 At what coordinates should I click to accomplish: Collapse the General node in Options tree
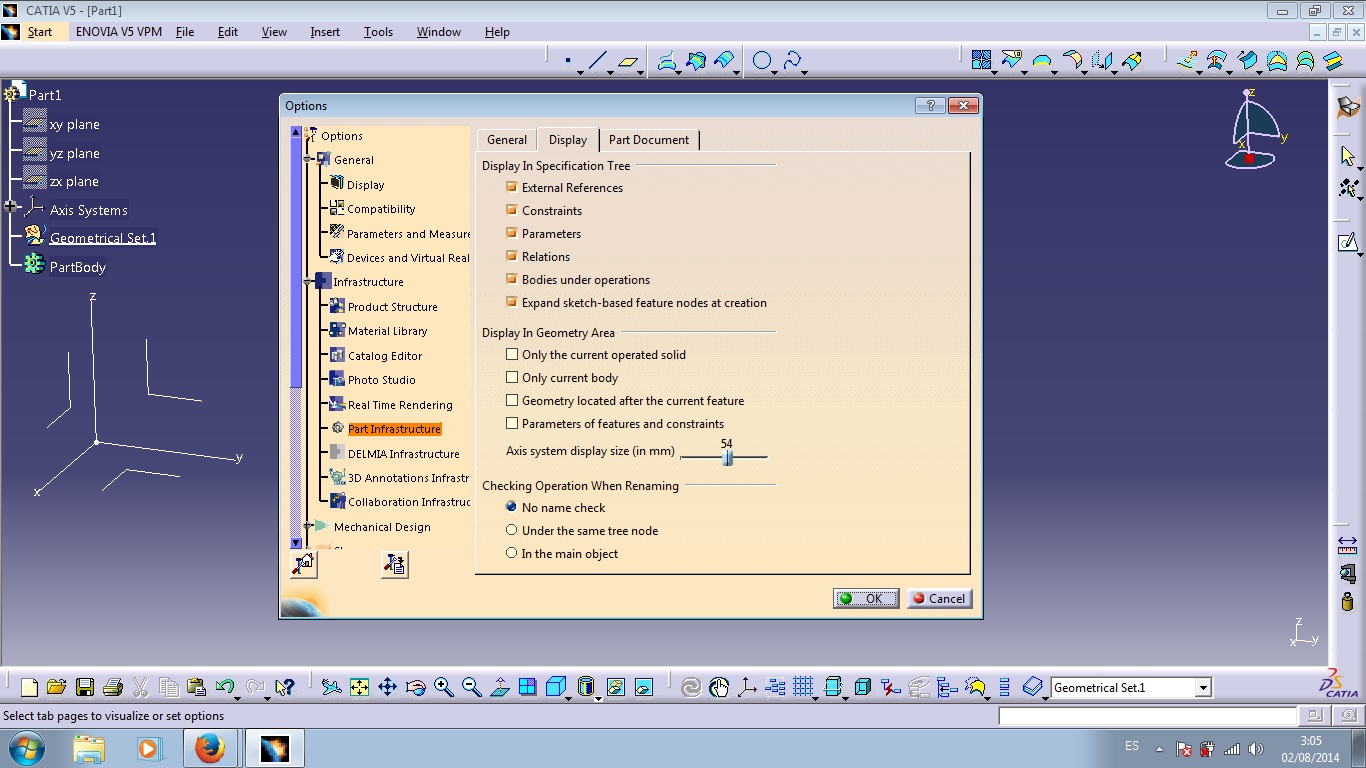click(x=308, y=159)
